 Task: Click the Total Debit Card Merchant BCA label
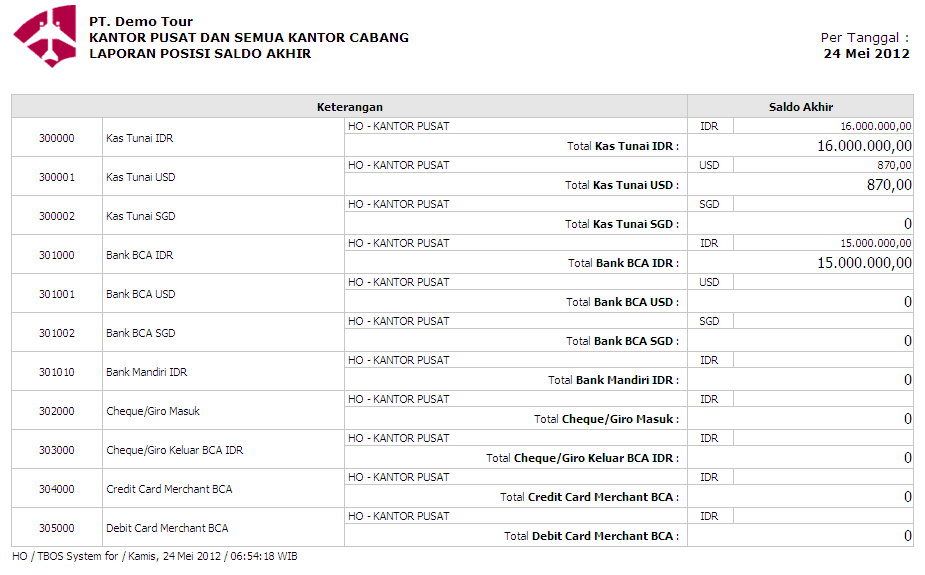click(x=591, y=536)
